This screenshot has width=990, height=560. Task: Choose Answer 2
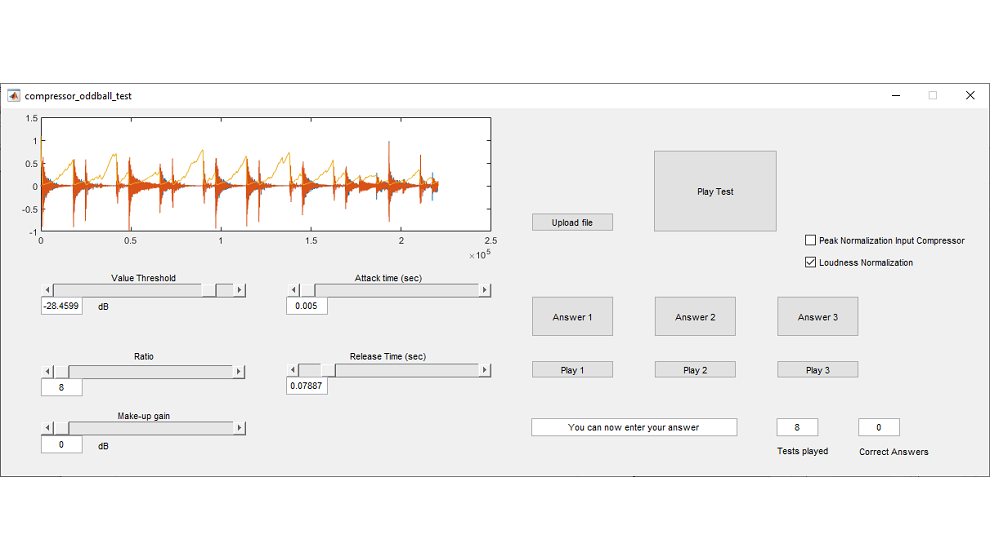[x=695, y=316]
